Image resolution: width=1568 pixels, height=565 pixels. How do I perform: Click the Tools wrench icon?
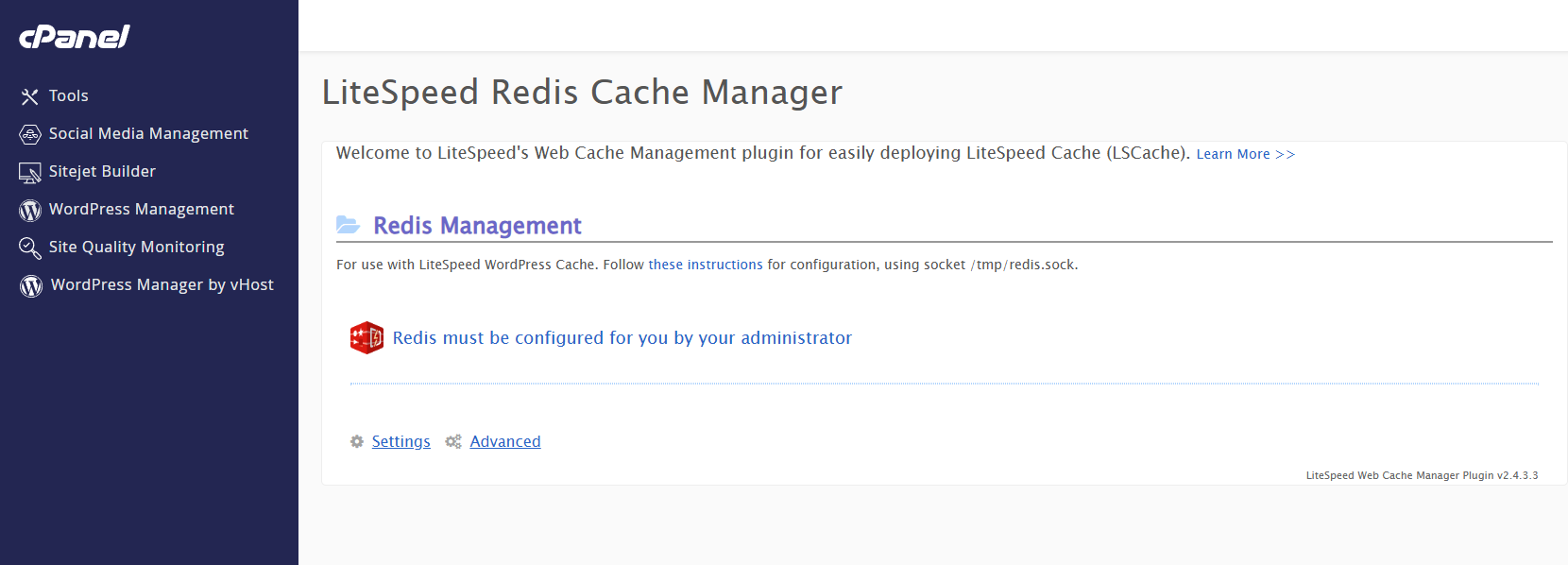[30, 96]
